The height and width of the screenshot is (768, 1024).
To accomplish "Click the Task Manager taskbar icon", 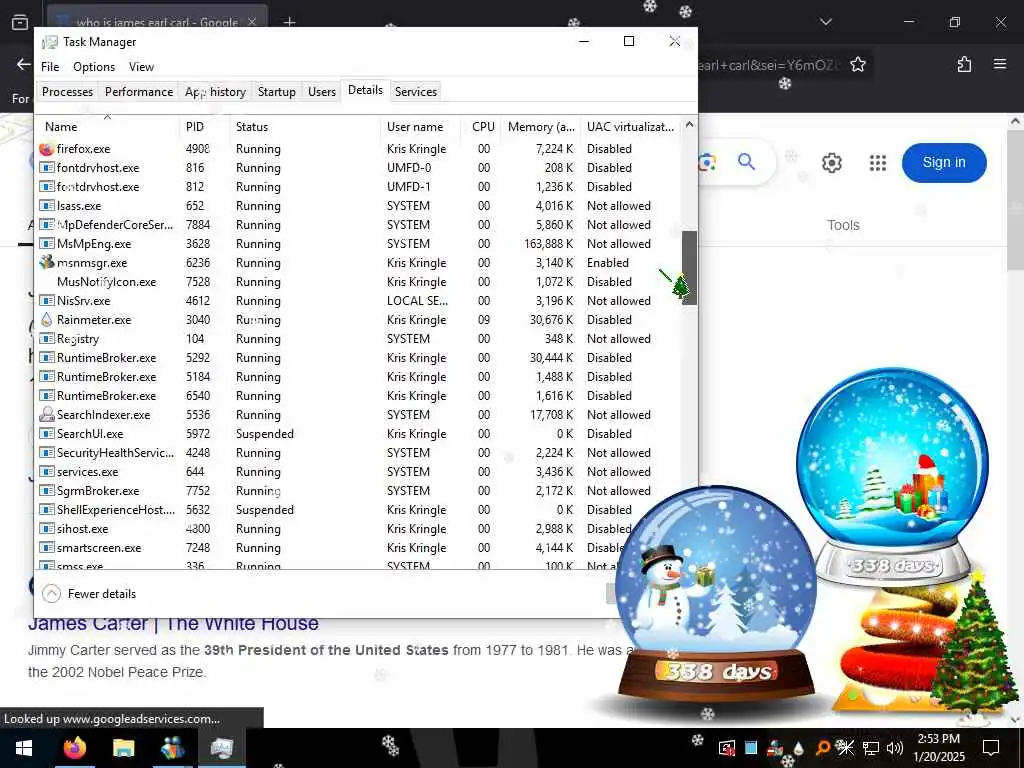I will pos(221,748).
